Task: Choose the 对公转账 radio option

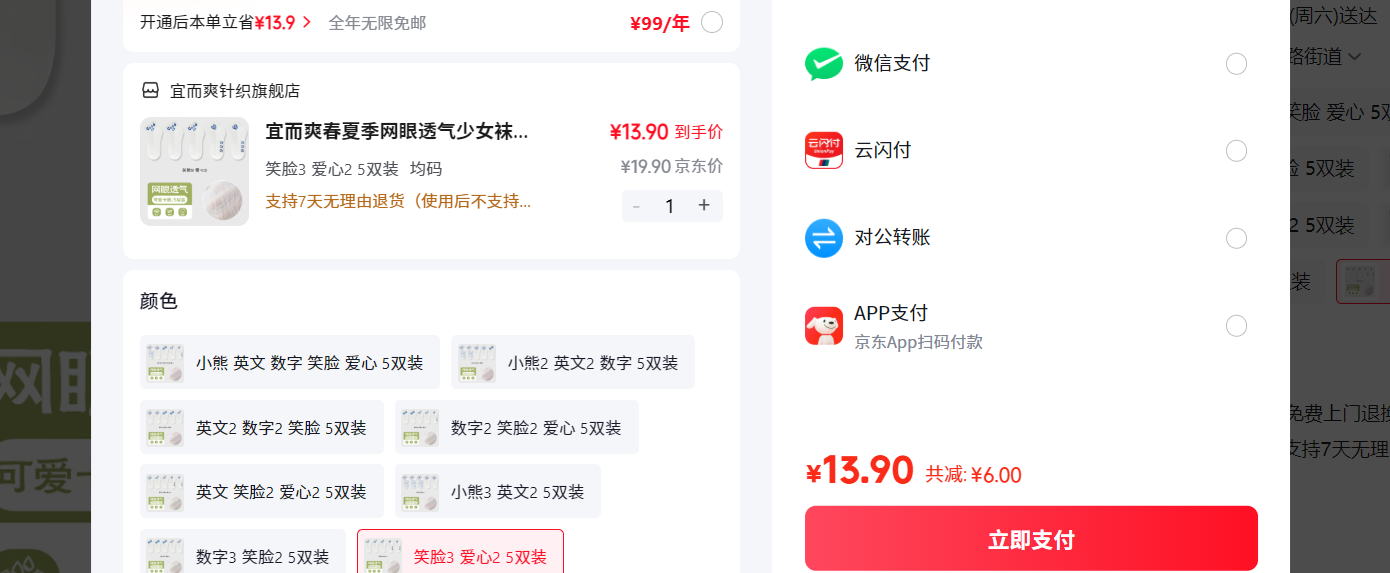Action: [x=1236, y=238]
